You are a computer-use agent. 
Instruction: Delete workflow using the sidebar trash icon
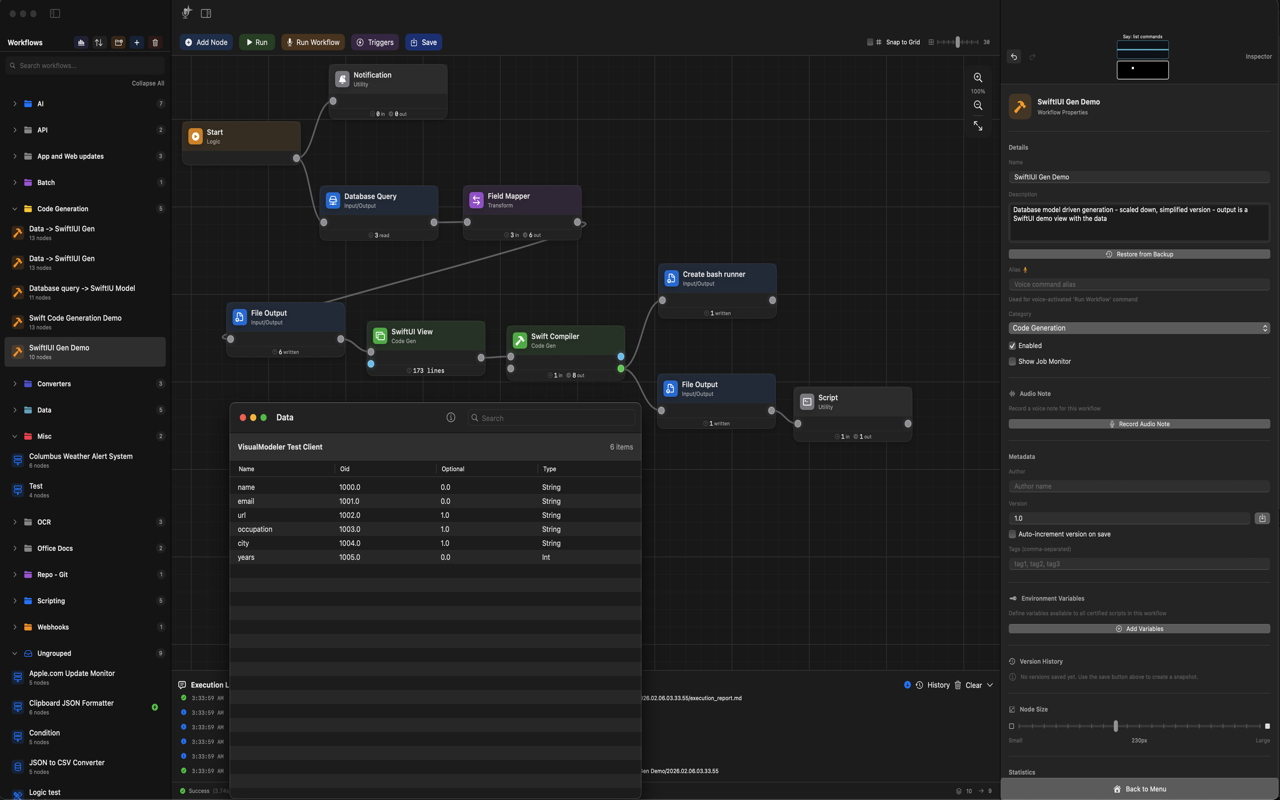155,43
